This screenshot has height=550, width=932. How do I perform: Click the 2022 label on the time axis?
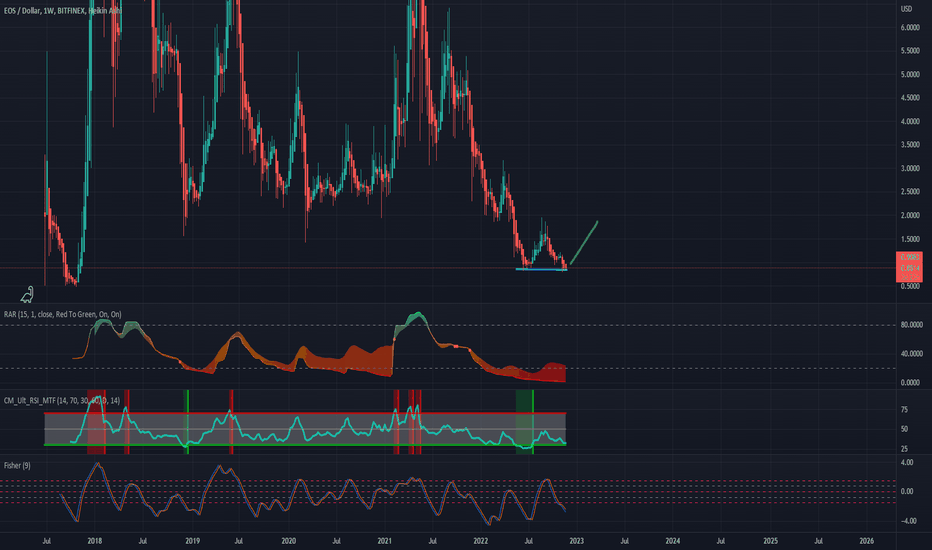click(480, 541)
